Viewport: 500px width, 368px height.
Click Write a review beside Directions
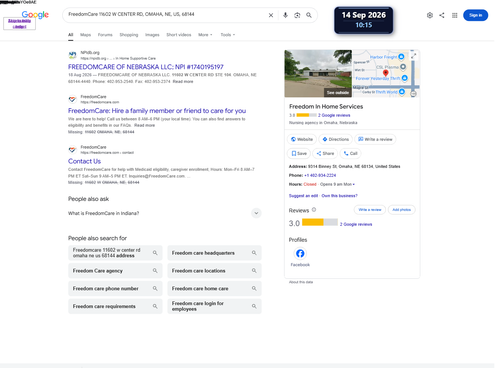click(x=375, y=139)
